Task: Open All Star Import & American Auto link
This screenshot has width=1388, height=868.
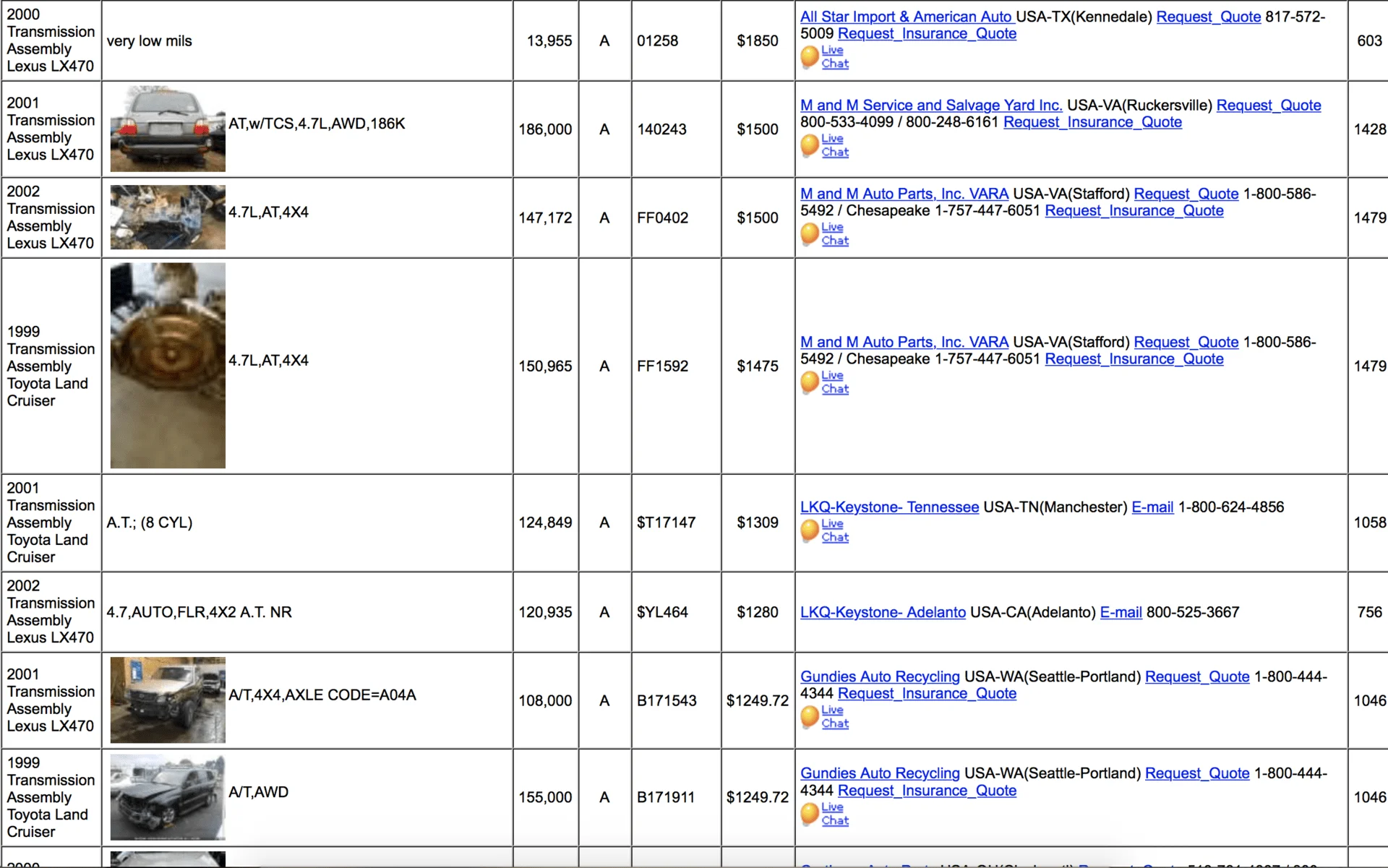Action: [x=907, y=17]
